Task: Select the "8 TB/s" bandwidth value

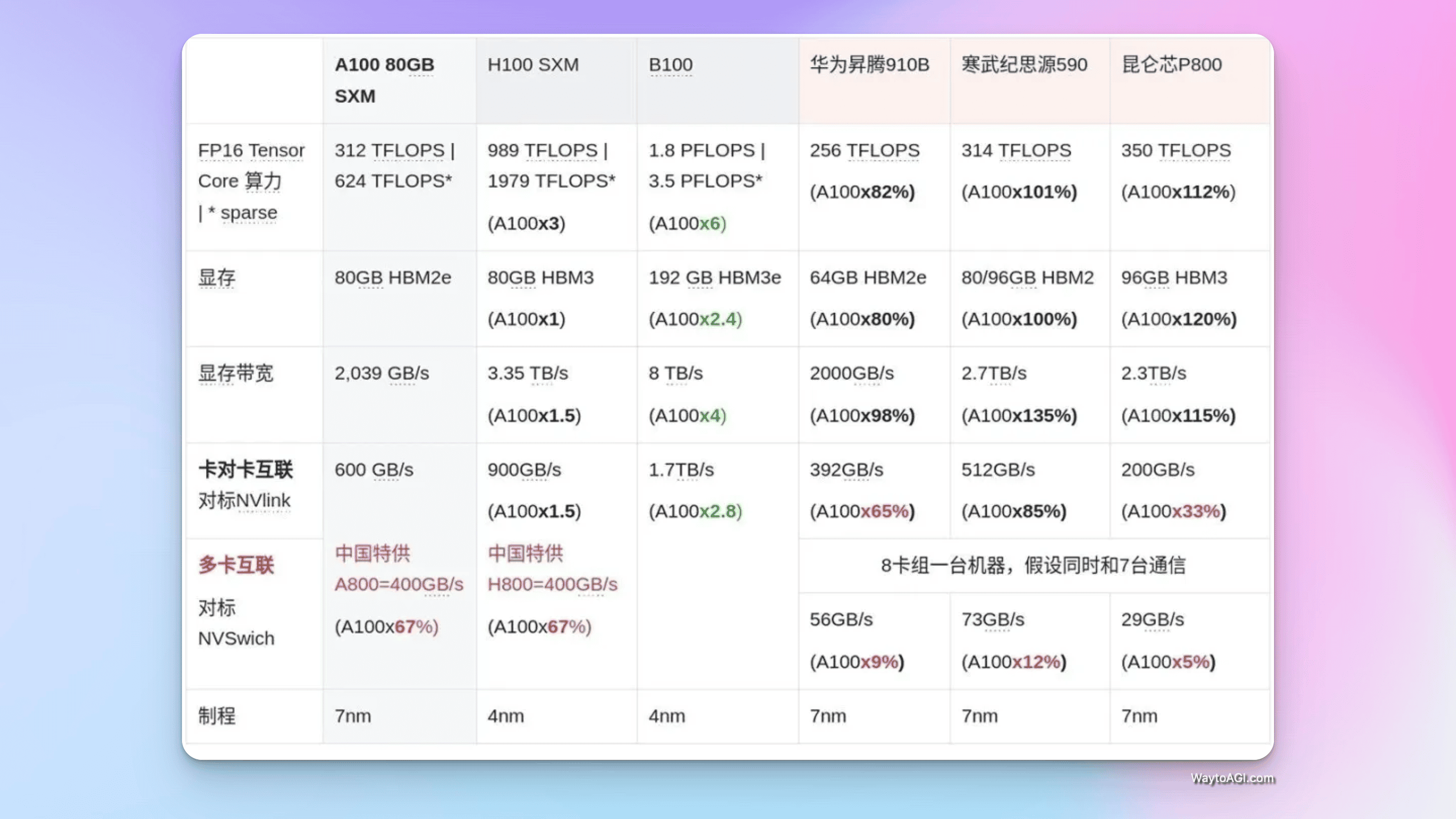Action: pyautogui.click(x=675, y=373)
